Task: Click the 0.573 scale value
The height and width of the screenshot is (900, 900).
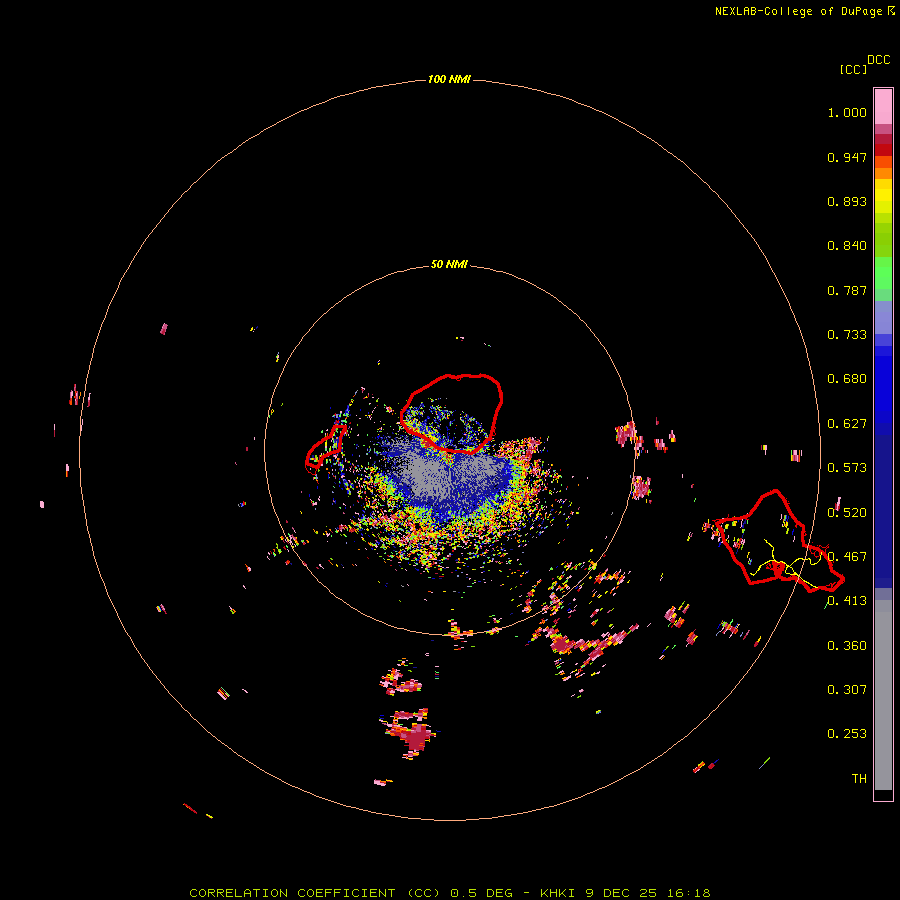Action: (x=847, y=468)
